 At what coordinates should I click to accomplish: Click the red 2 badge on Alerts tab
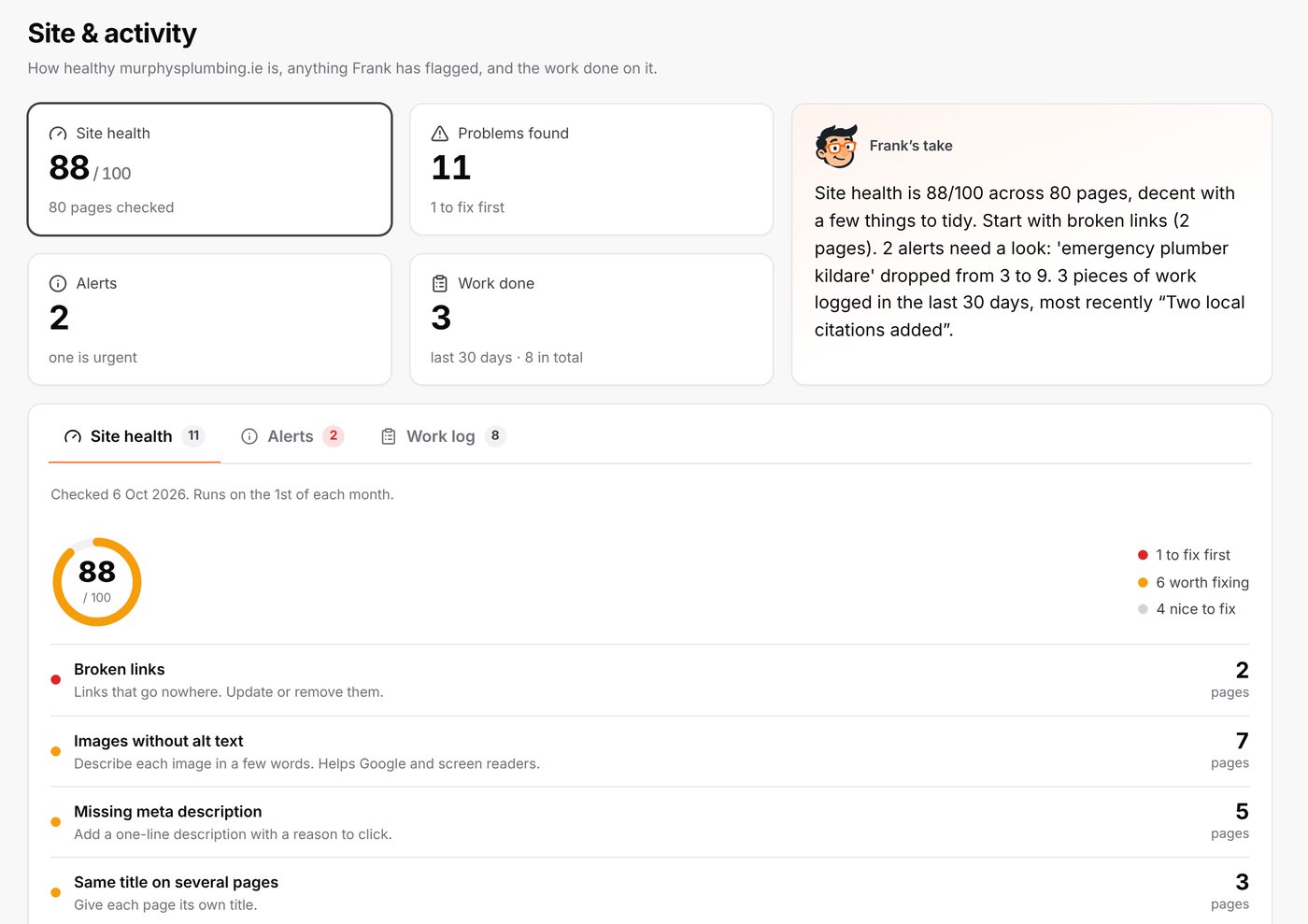pos(334,435)
